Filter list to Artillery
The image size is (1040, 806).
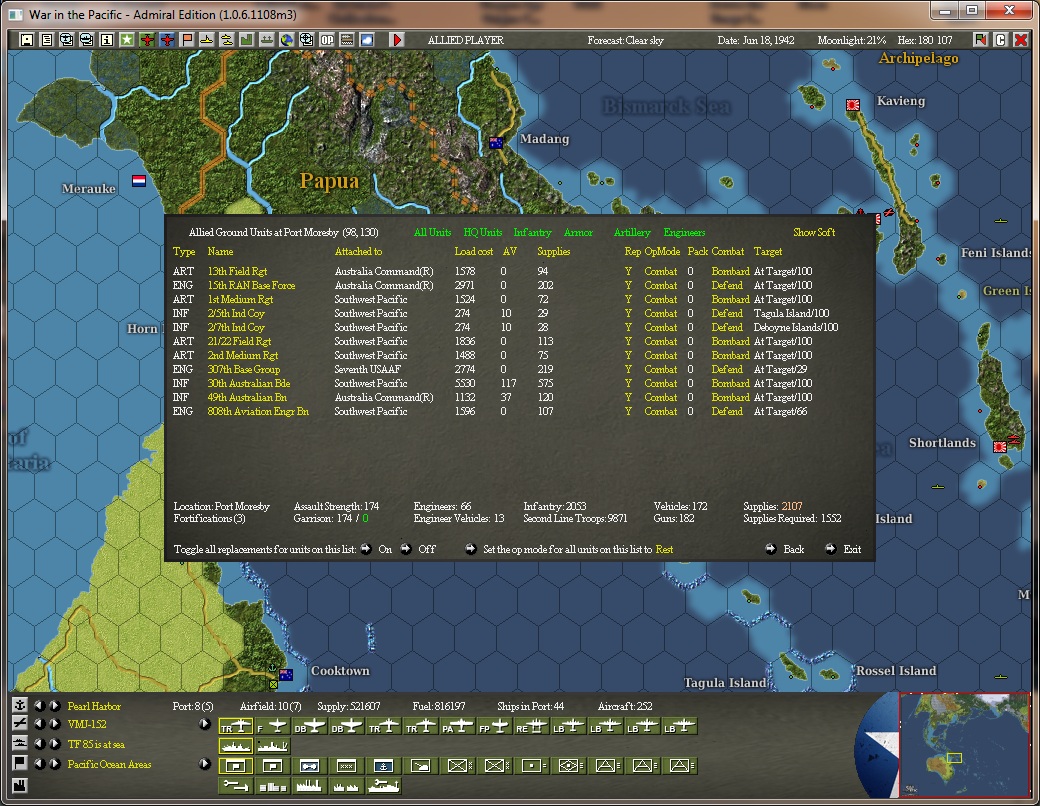click(632, 232)
